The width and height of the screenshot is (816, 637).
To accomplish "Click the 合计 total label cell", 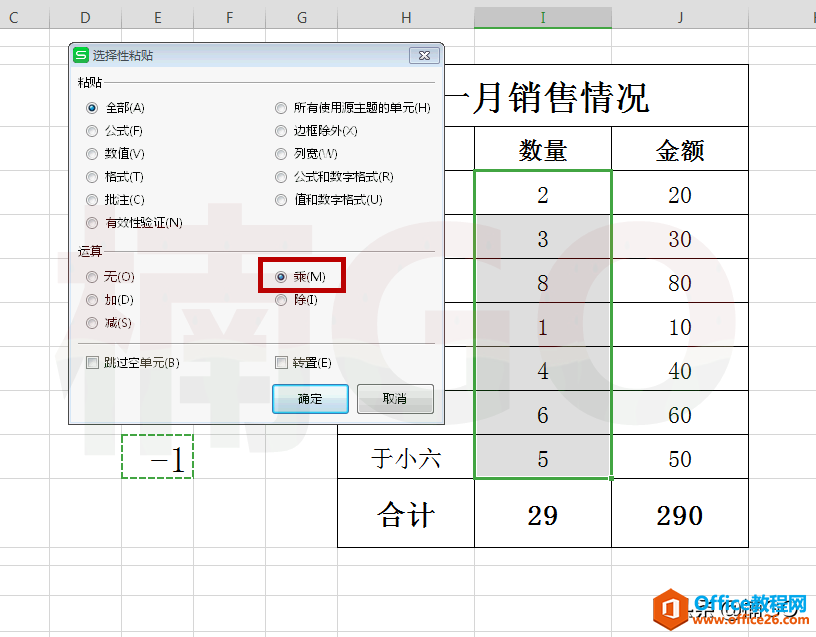I will [406, 513].
